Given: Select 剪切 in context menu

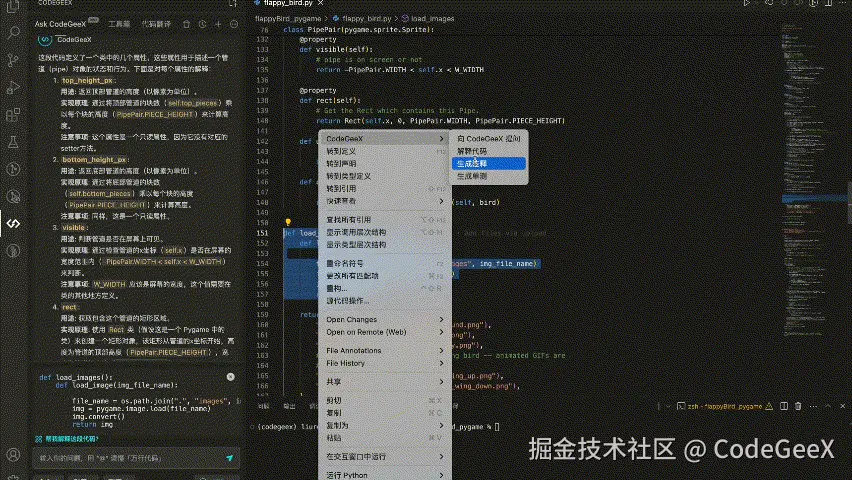Looking at the screenshot, I should coord(385,400).
